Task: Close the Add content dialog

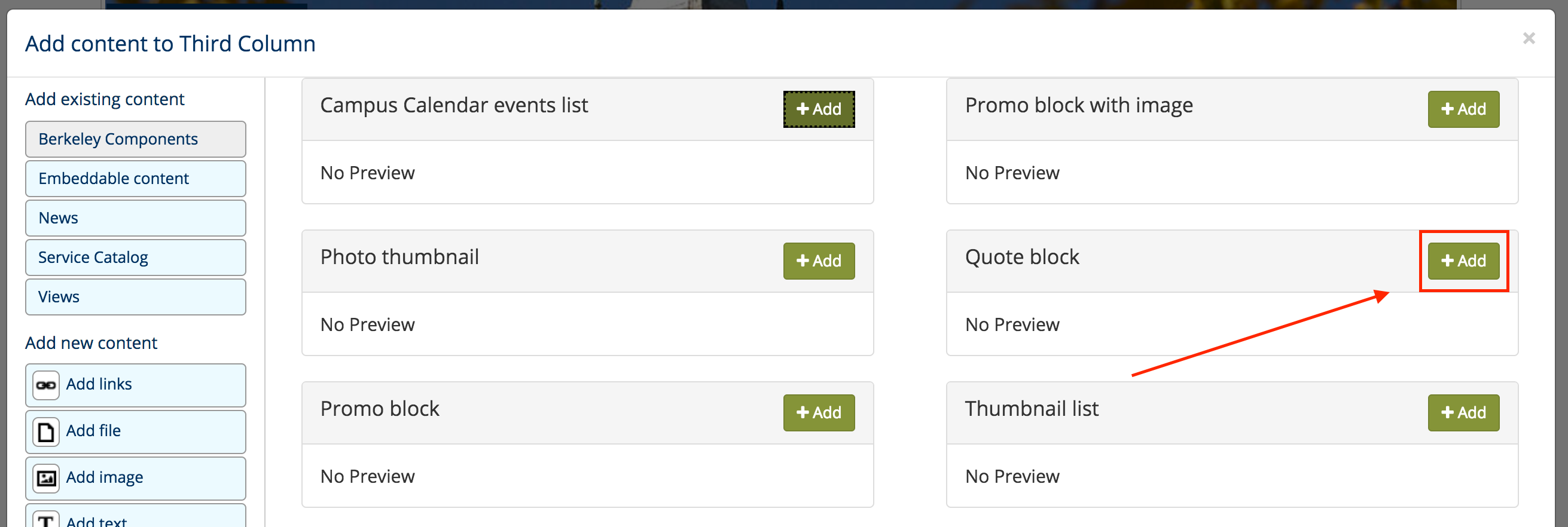Action: click(x=1529, y=38)
